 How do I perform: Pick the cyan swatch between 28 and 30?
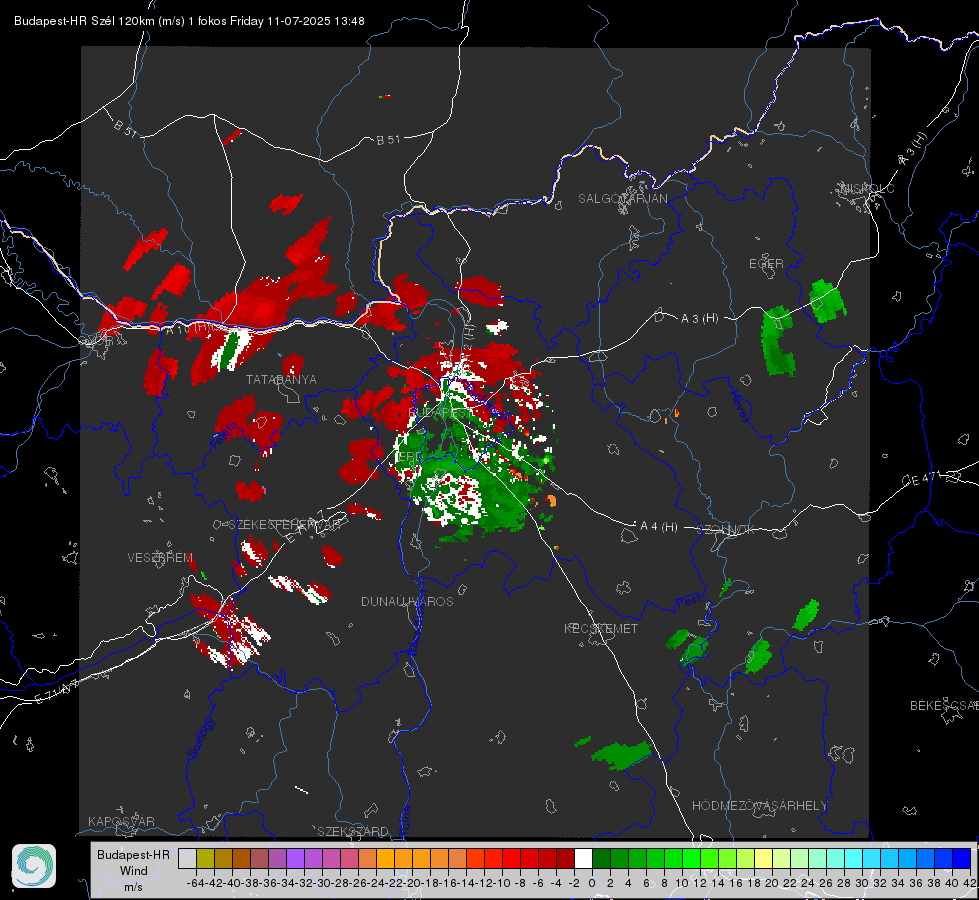coord(854,859)
